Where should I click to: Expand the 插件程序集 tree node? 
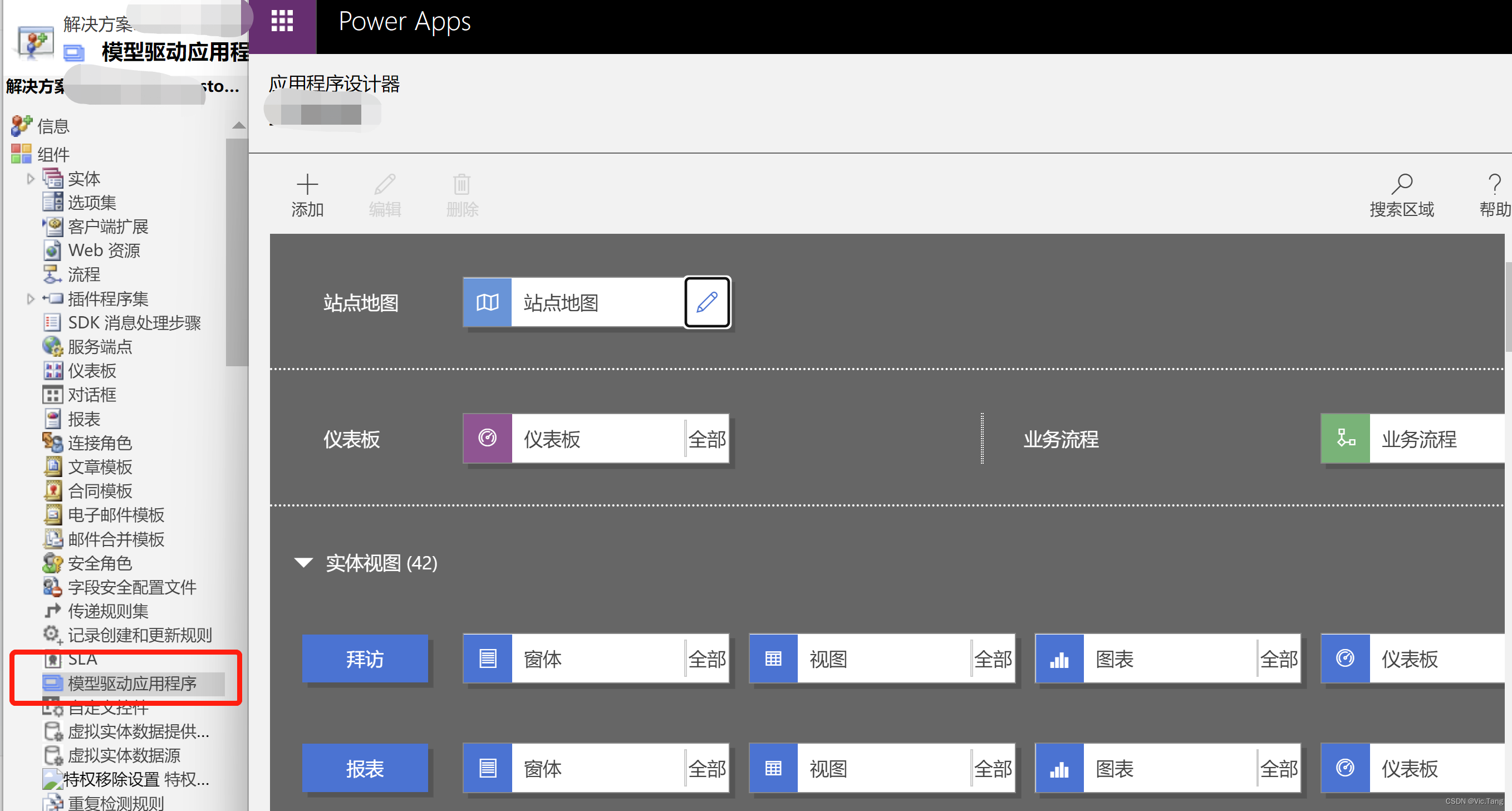[x=31, y=299]
